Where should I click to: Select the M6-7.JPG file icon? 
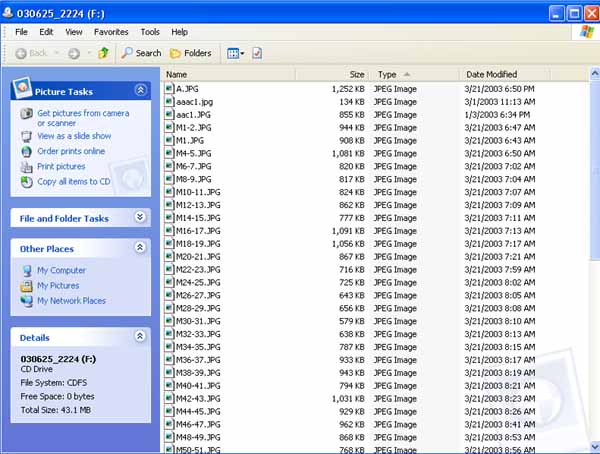(x=169, y=166)
